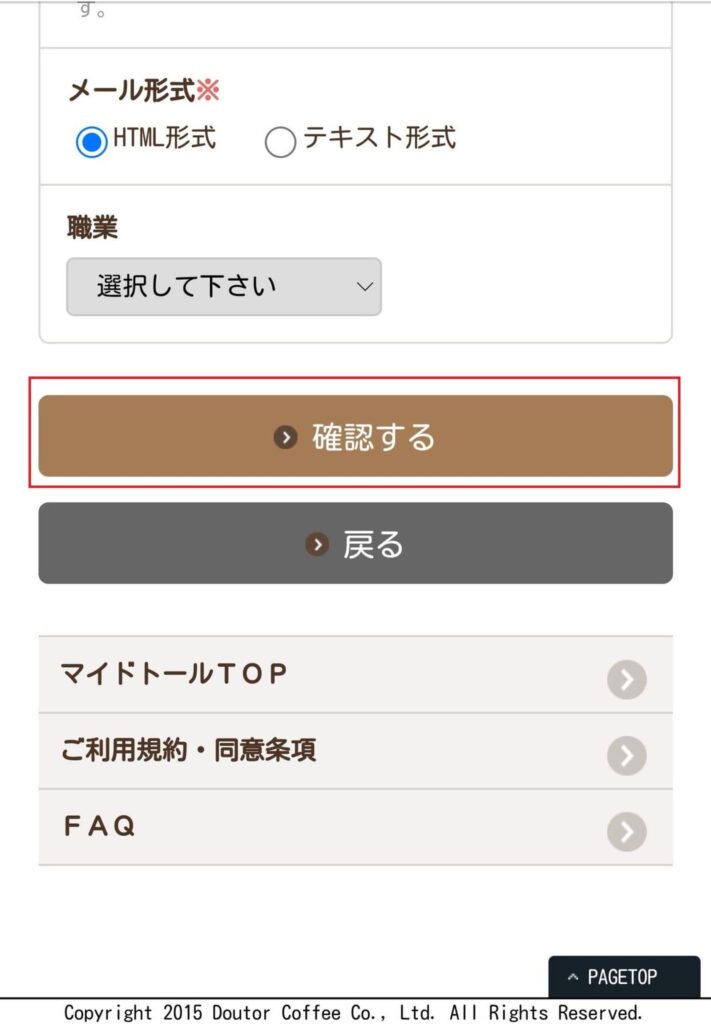The height and width of the screenshot is (1024, 711).
Task: Click the chevron icon for ご利用規約・同意条項
Action: click(x=627, y=756)
